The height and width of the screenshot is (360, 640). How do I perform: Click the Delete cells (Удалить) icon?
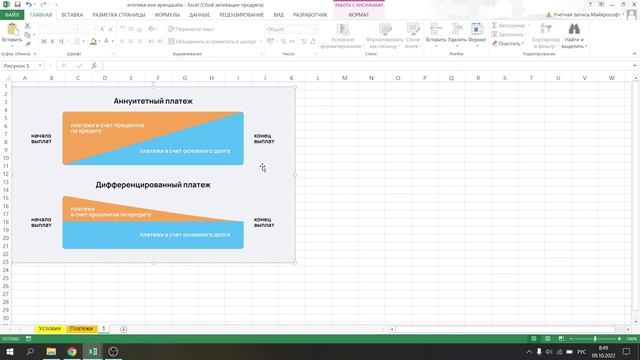pyautogui.click(x=457, y=29)
